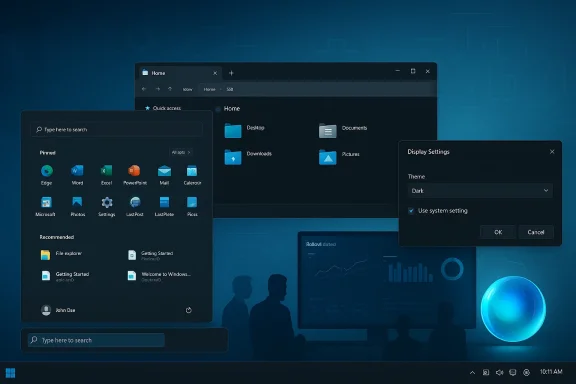Add a new Explorer tab
Viewport: 576px width, 384px height.
coord(231,73)
